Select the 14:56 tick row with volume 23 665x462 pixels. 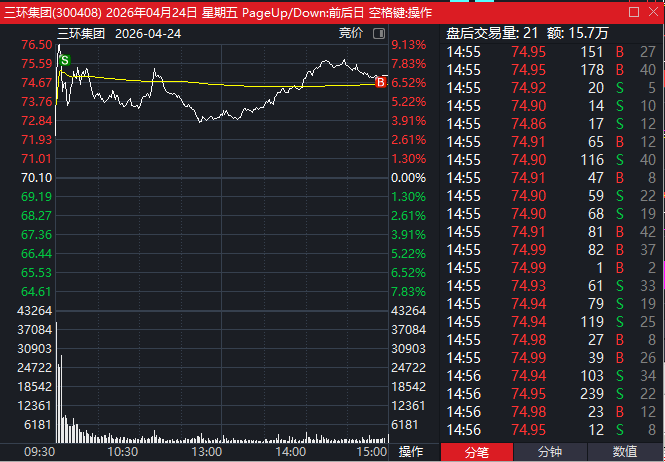click(551, 412)
